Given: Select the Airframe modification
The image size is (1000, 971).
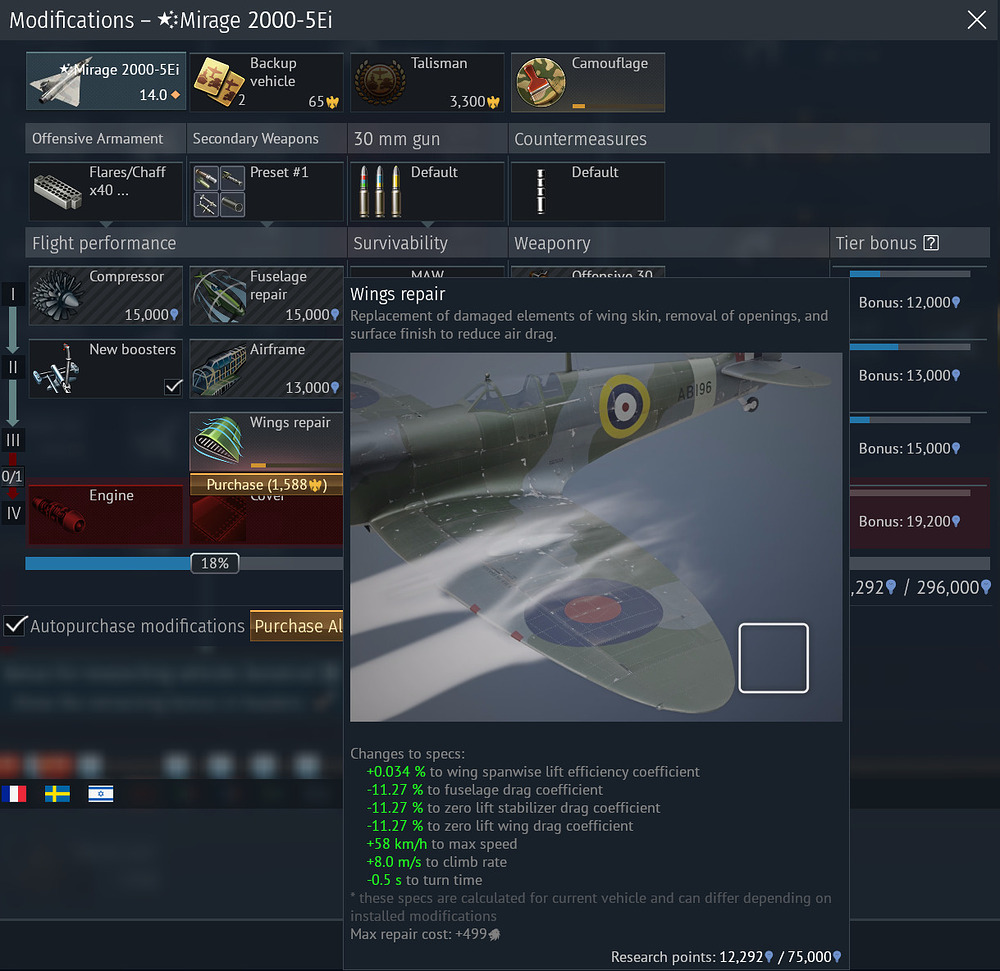Looking at the screenshot, I should coord(267,369).
